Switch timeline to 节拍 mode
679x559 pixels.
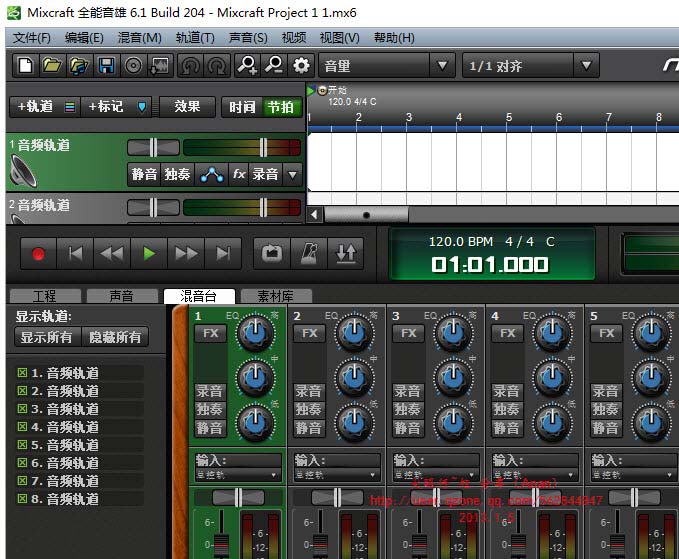(281, 107)
